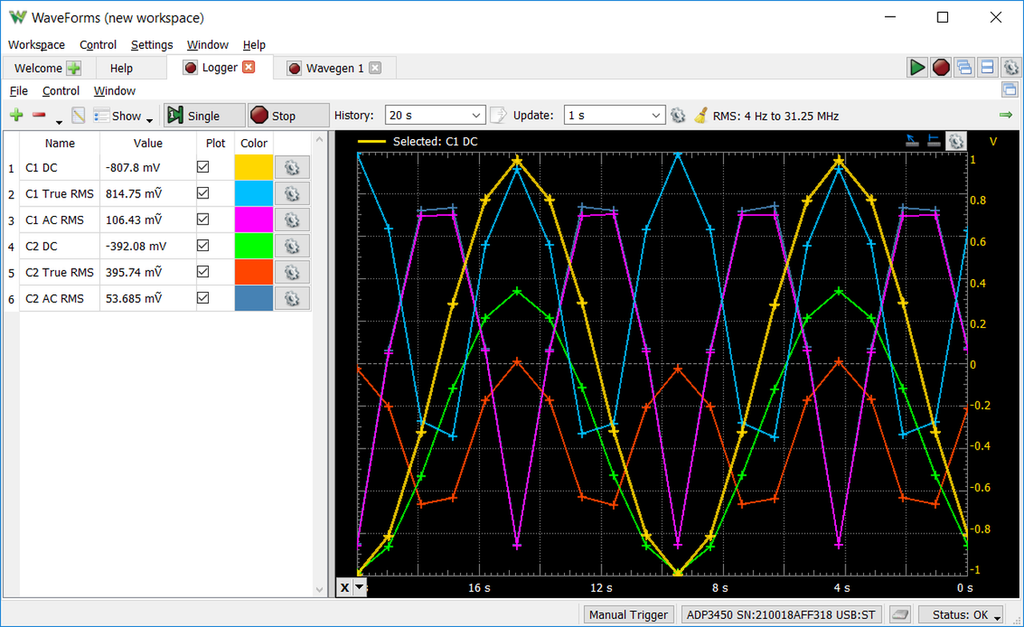Click the broom clear icon beside RMS
The image size is (1024, 627).
[x=702, y=116]
